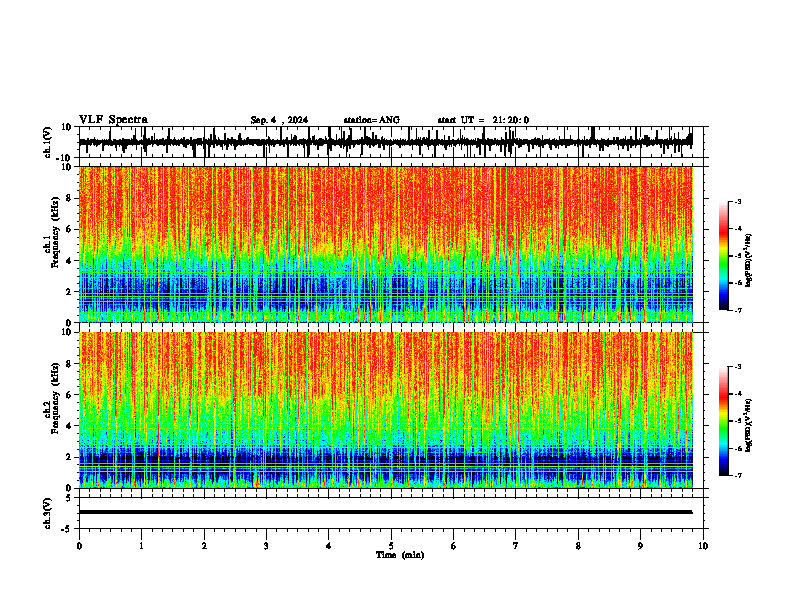Click the ch.1 colorbar log(PSD) label

(x=749, y=261)
